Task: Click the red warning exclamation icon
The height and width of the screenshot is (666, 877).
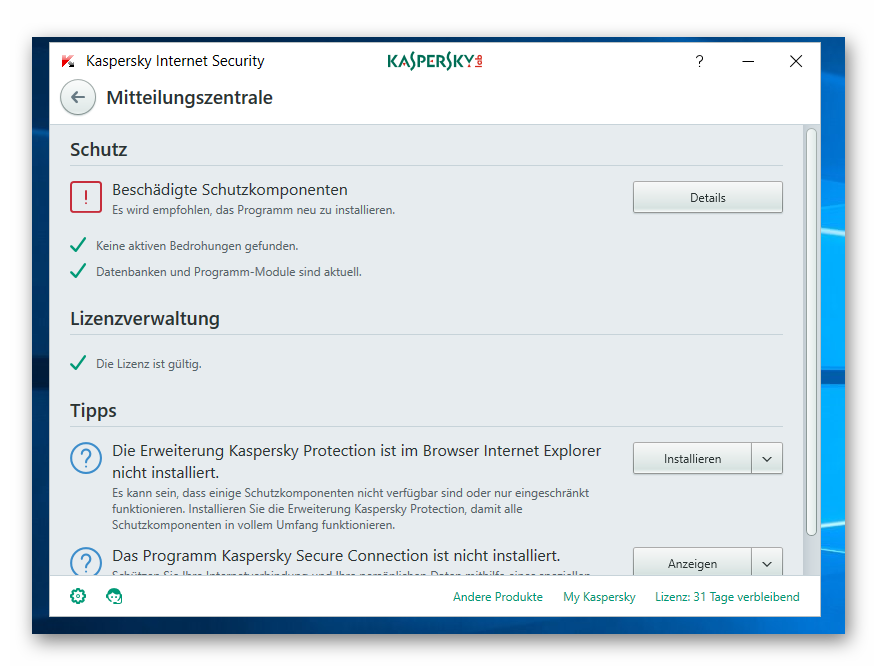Action: click(x=86, y=197)
